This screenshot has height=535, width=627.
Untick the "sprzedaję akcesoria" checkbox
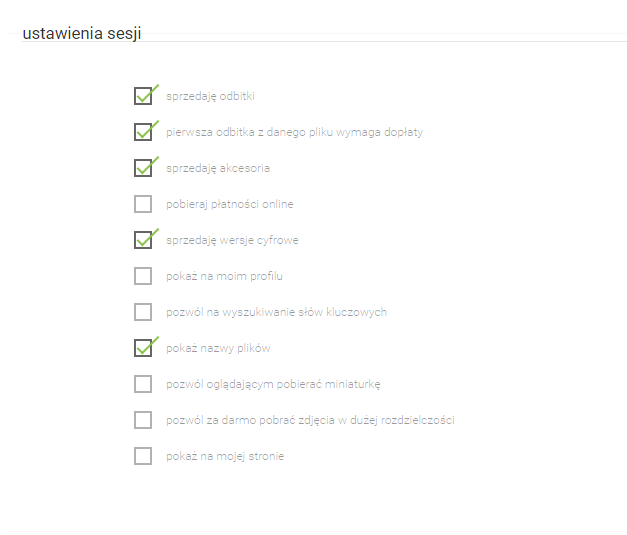pos(143,168)
